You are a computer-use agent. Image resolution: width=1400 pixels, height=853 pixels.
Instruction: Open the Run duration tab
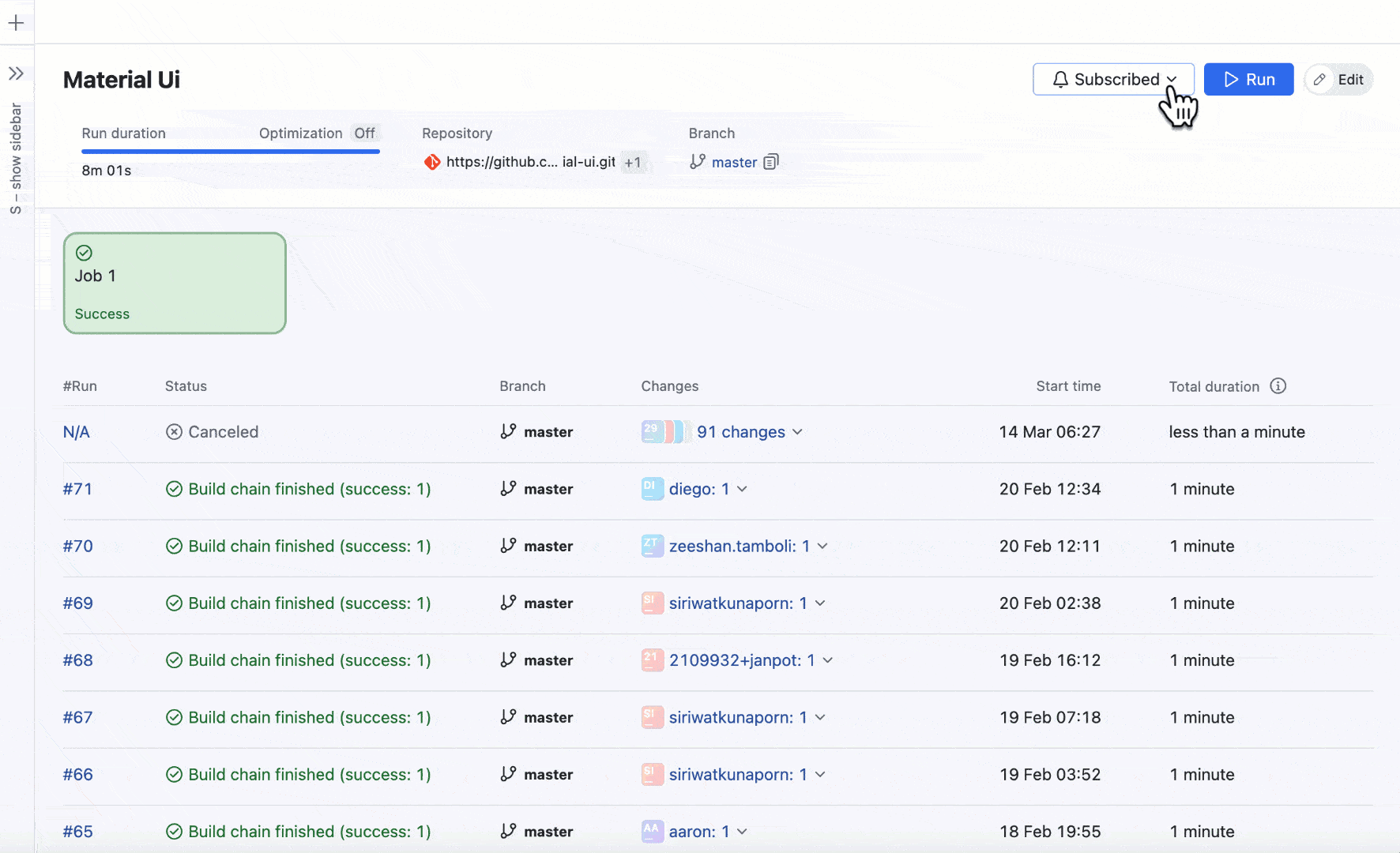[x=123, y=133]
